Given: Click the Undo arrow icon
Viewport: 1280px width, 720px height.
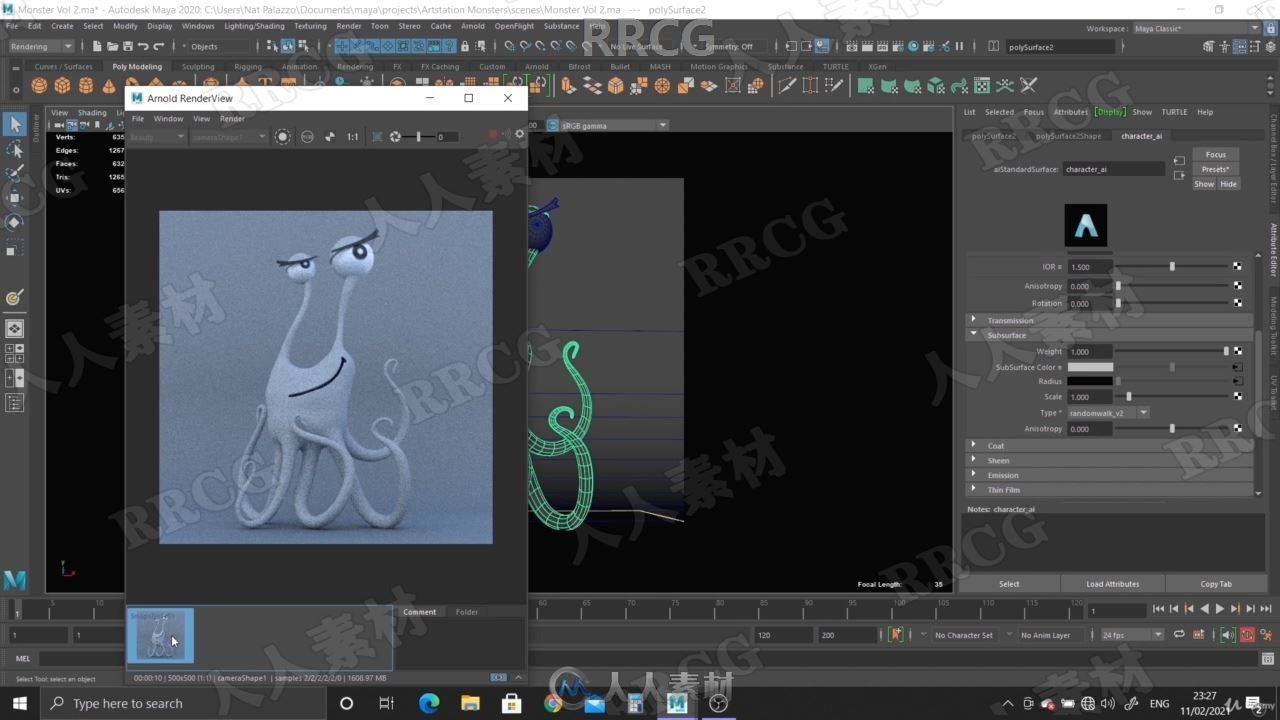Looking at the screenshot, I should point(143,46).
